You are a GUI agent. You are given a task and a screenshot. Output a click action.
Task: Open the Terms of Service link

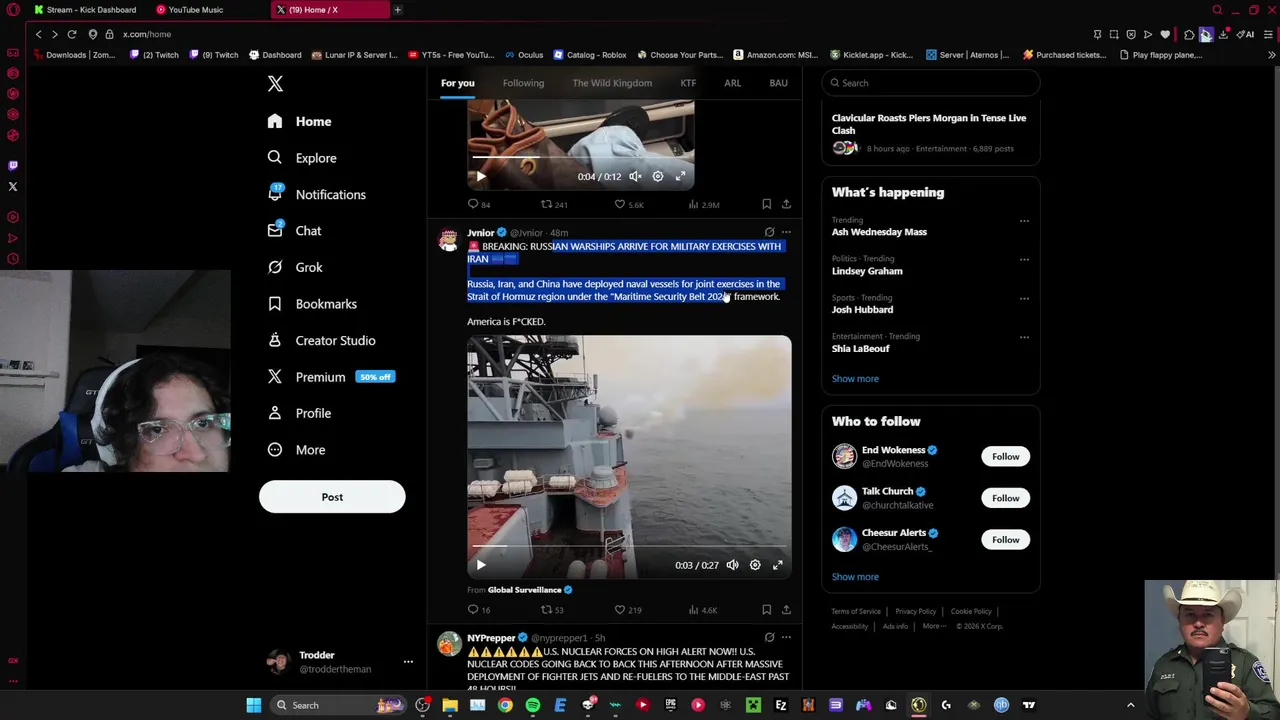point(856,611)
